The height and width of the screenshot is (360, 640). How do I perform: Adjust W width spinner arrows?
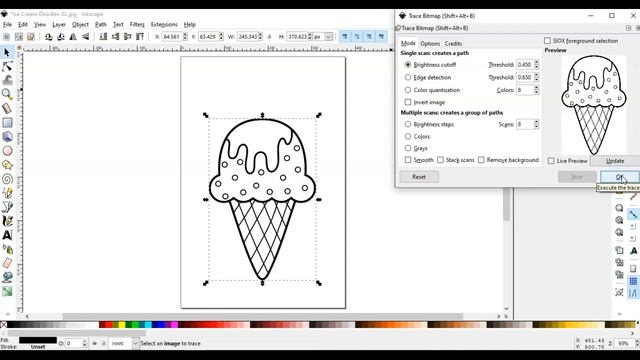(x=260, y=37)
